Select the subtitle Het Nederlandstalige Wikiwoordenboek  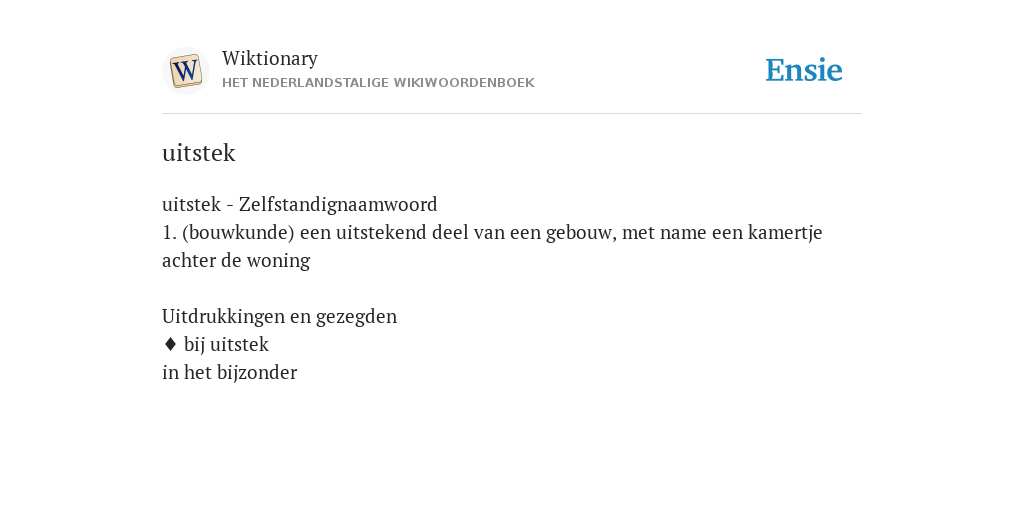pos(378,83)
